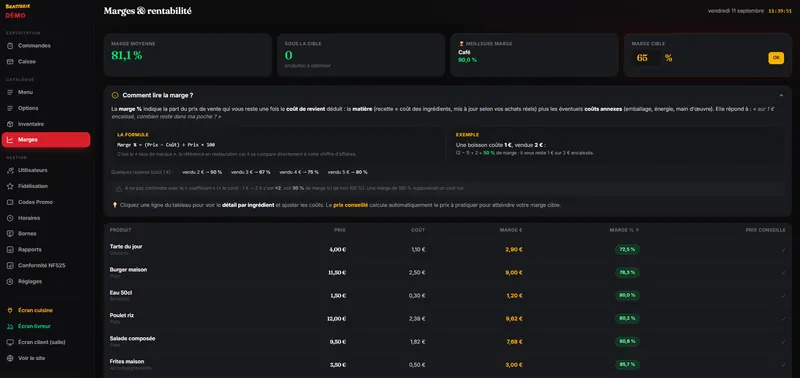Click the Marge moyenne 81,1 % card
800x378 pixels.
(188, 55)
